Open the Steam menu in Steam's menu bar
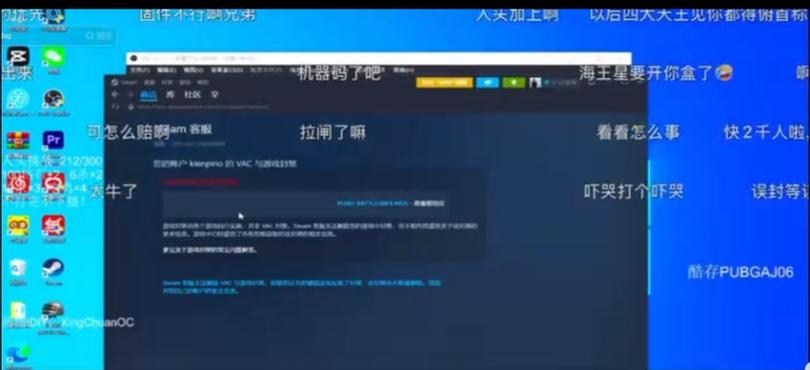The width and height of the screenshot is (810, 370). click(128, 82)
